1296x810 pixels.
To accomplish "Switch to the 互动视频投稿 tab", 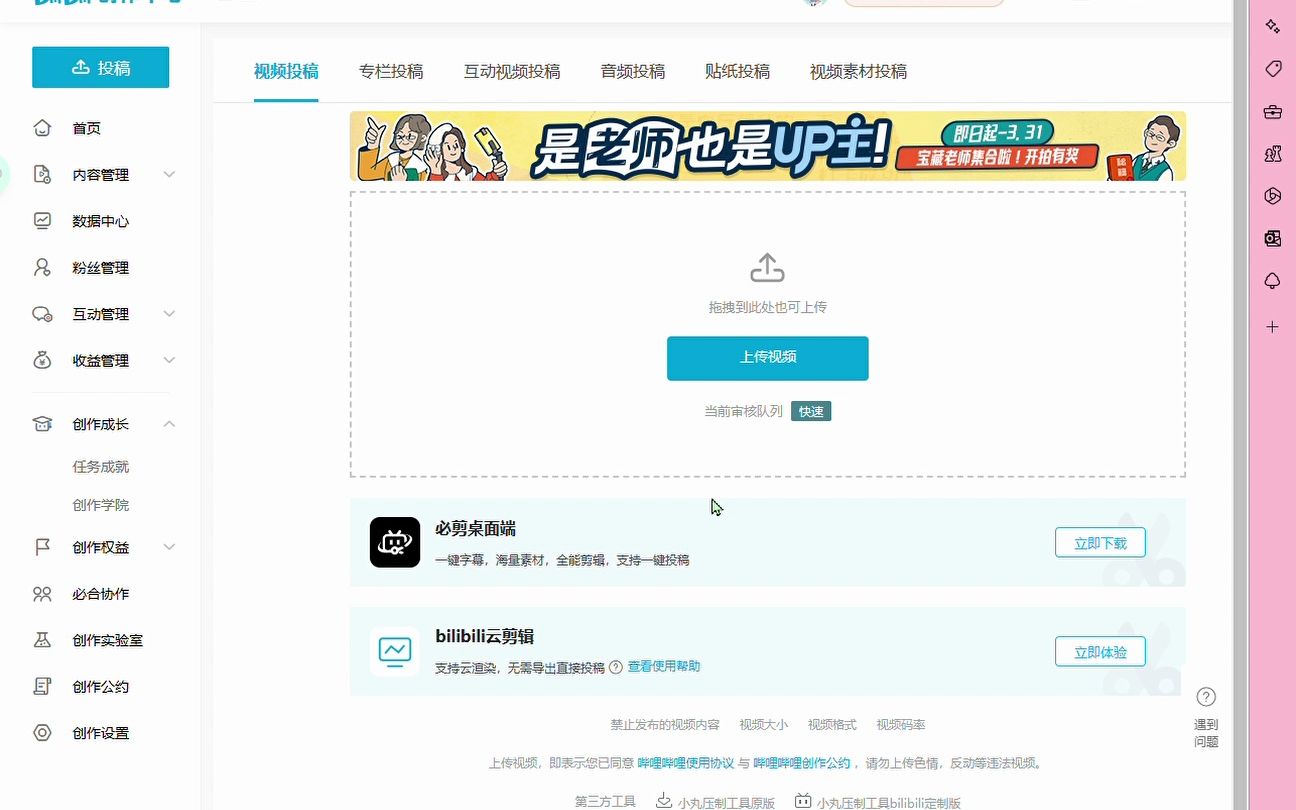I will point(512,71).
